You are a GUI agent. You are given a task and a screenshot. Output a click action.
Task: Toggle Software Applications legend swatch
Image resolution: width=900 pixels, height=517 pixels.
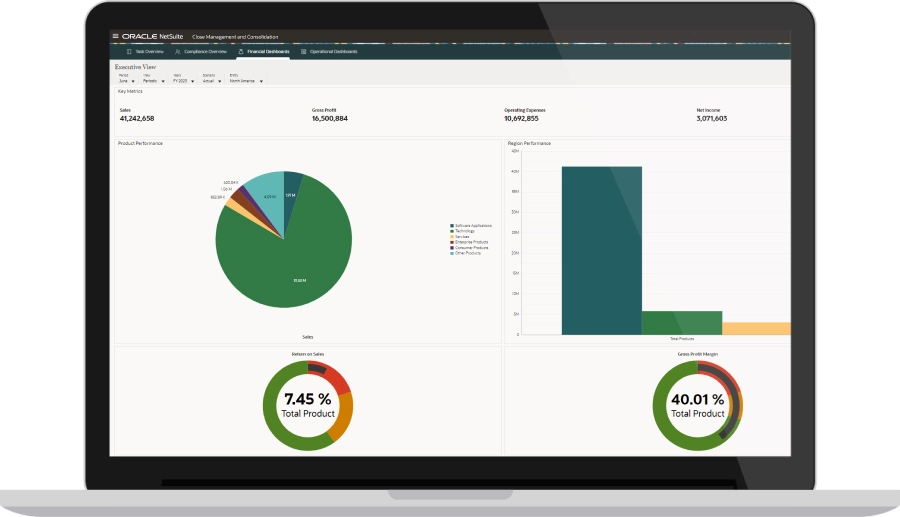[x=452, y=226]
